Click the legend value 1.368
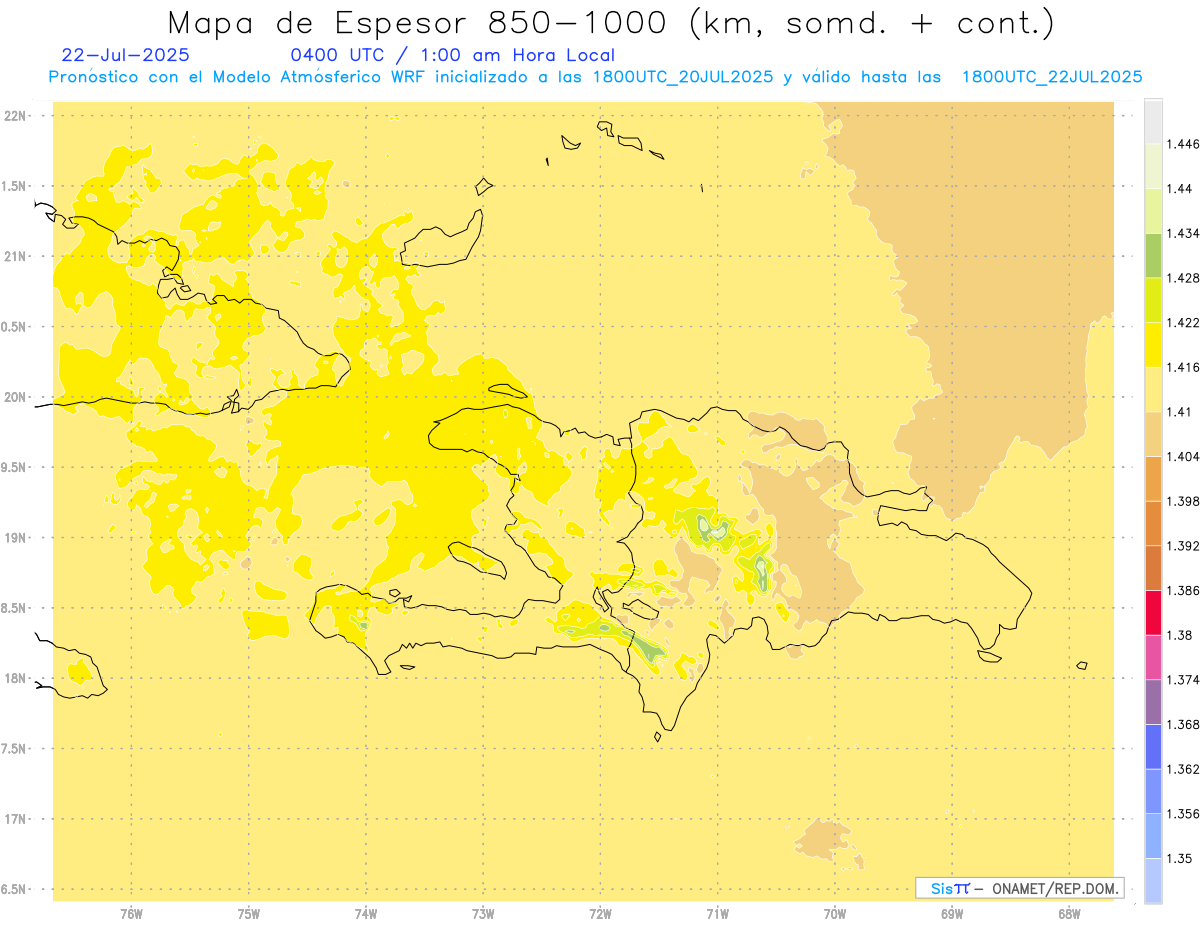Screen dimensions: 1200x927 pyautogui.click(x=1183, y=724)
